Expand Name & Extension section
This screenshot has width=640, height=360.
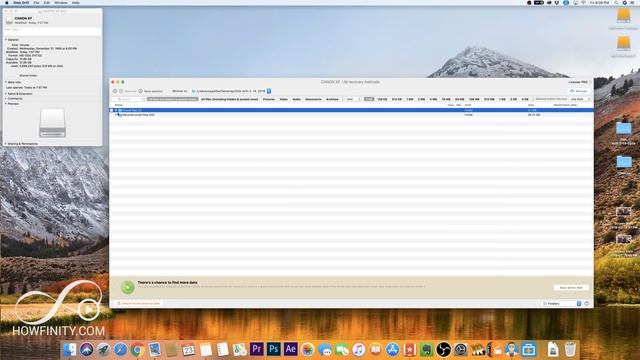pyautogui.click(x=6, y=93)
